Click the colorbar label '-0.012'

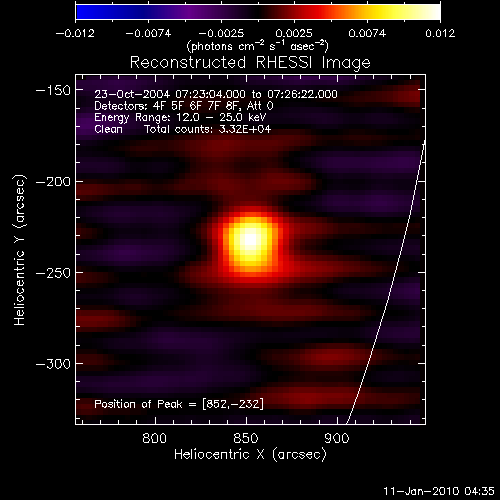(x=75, y=33)
